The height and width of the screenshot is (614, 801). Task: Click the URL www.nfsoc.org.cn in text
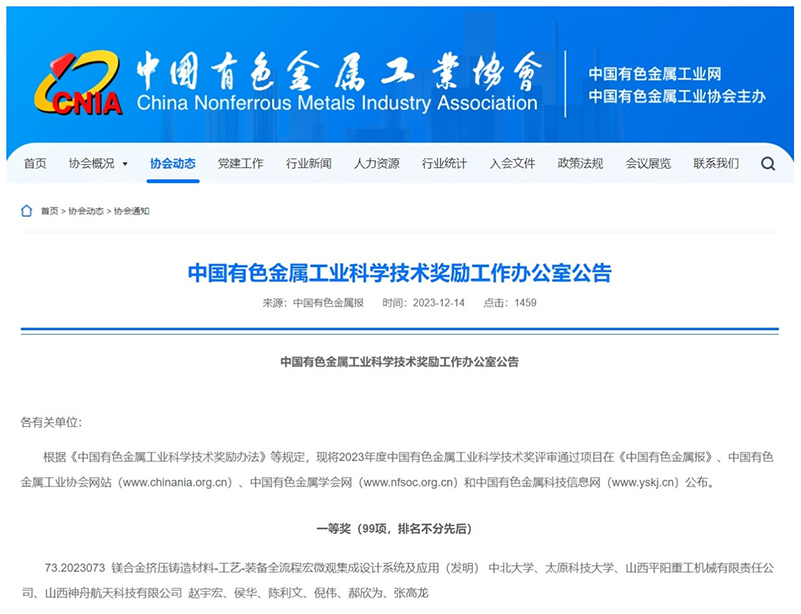410,482
